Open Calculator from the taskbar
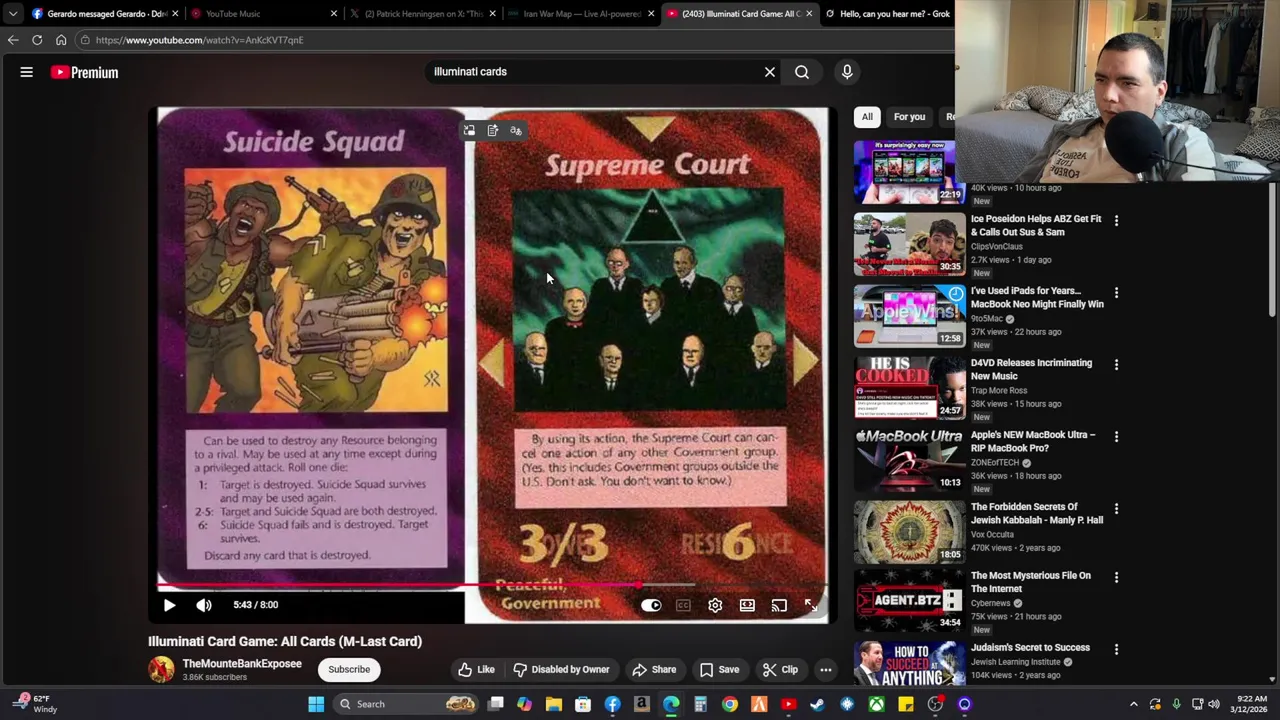The image size is (1280, 720). 700,704
